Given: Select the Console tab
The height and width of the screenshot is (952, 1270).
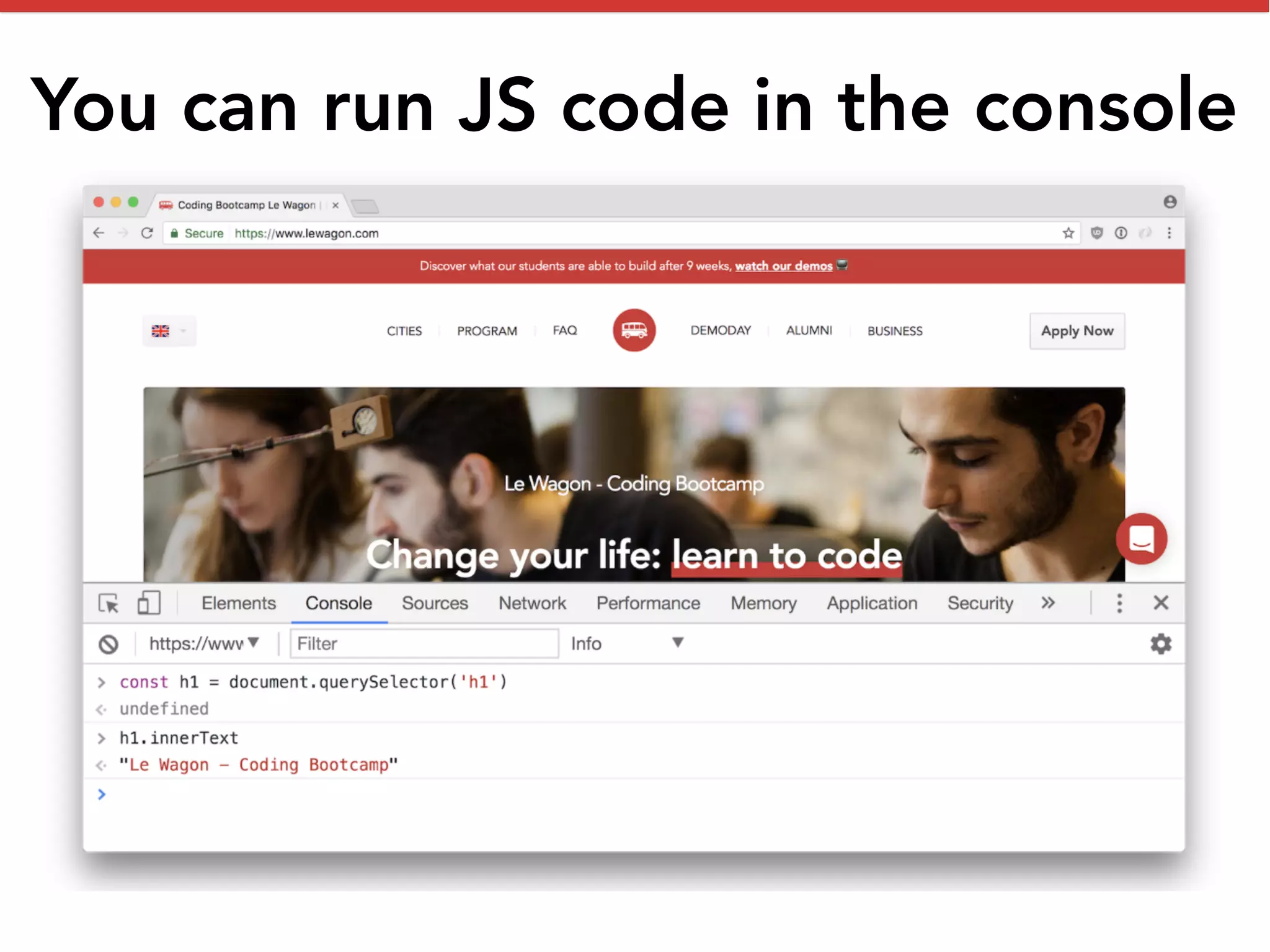Looking at the screenshot, I should 339,603.
